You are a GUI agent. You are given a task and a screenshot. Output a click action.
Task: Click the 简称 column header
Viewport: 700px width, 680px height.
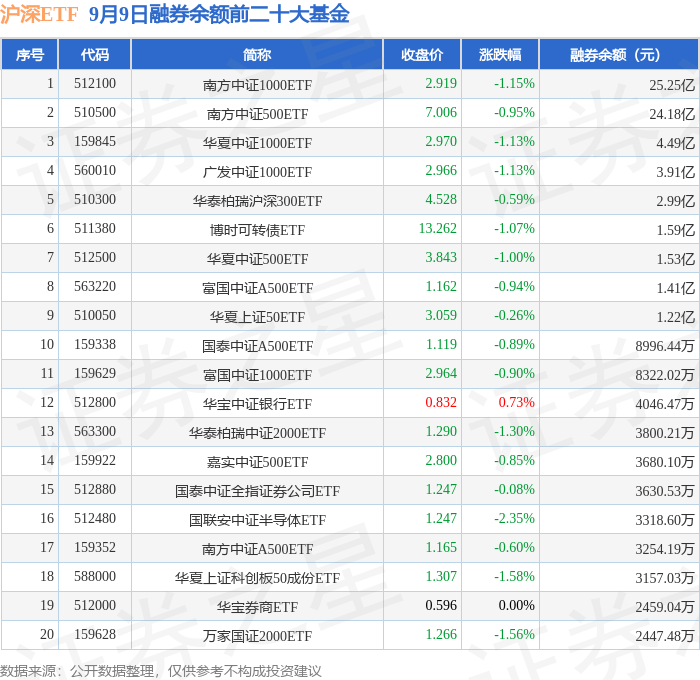[257, 54]
